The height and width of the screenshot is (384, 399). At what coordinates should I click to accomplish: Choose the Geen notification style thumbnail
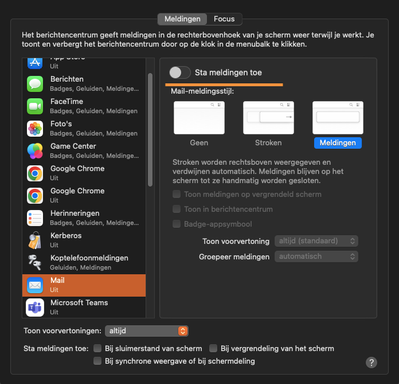(199, 118)
